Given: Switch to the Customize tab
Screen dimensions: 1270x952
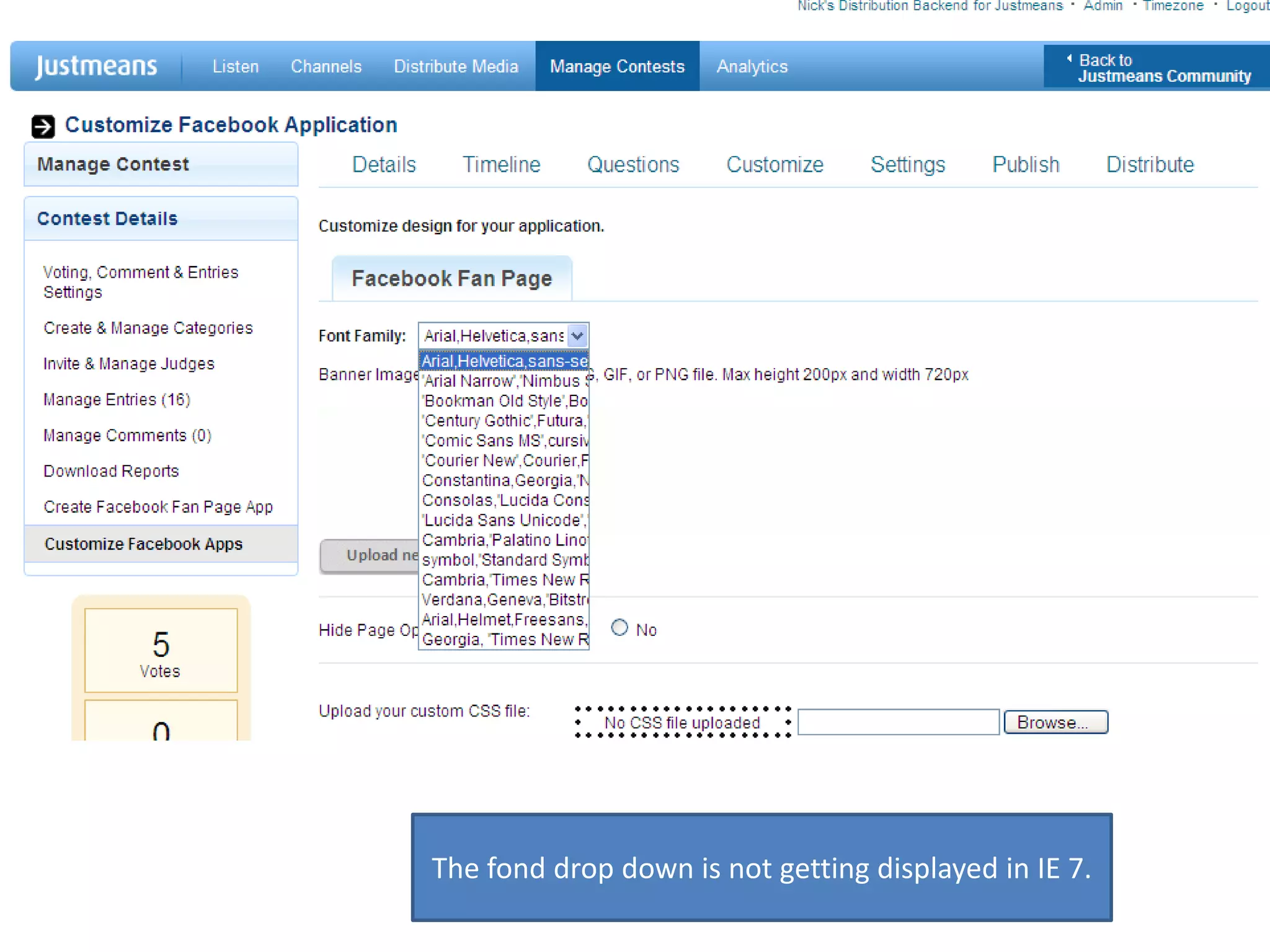Looking at the screenshot, I should [x=775, y=165].
